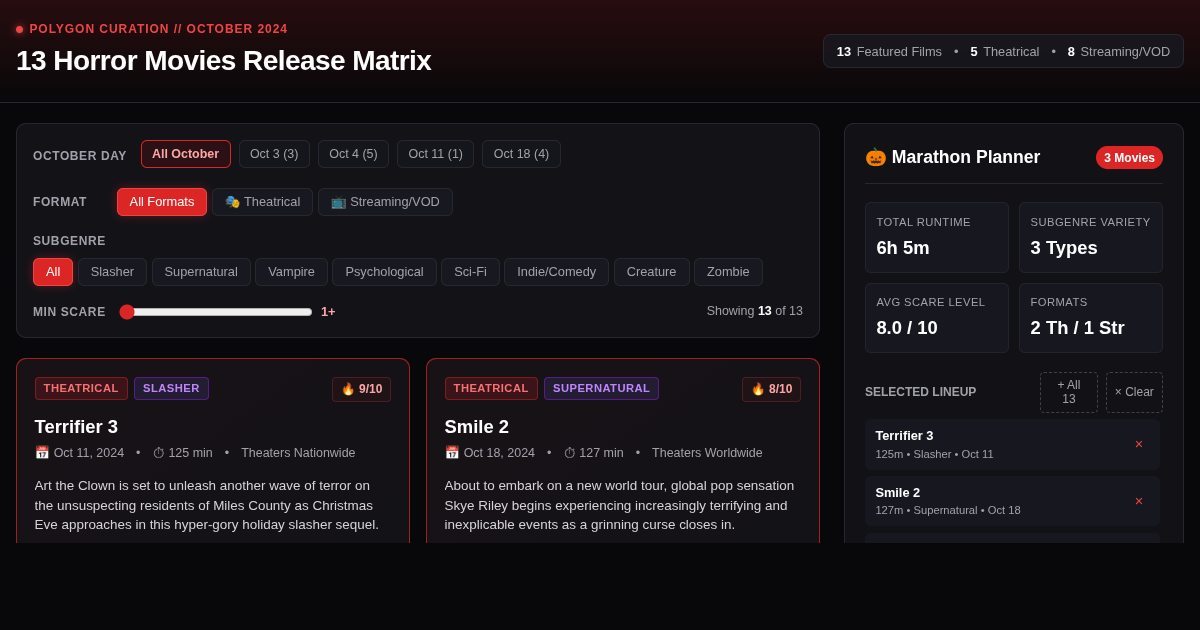Click the clock icon by 127 min
1200x630 pixels.
click(x=569, y=453)
